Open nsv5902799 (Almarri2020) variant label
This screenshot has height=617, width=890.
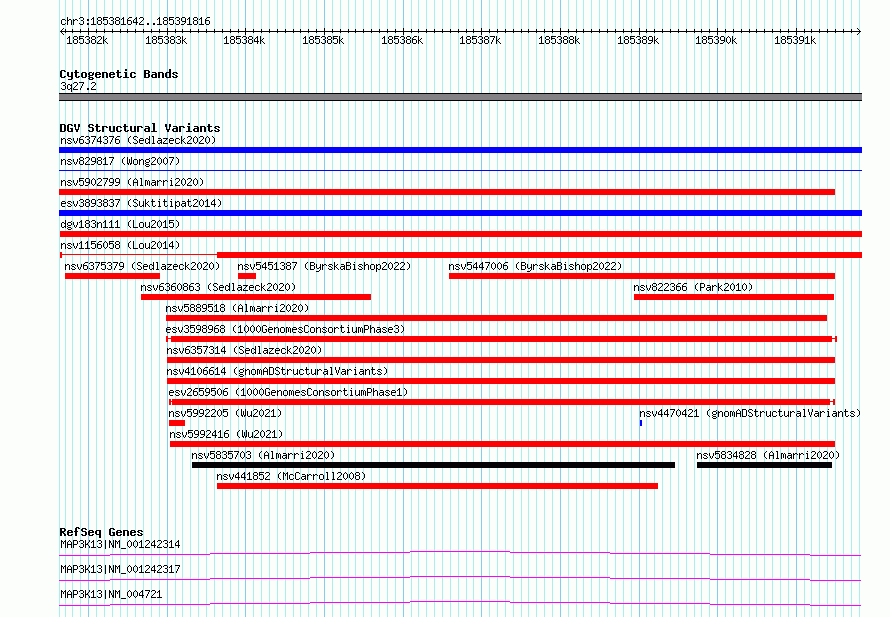point(132,182)
